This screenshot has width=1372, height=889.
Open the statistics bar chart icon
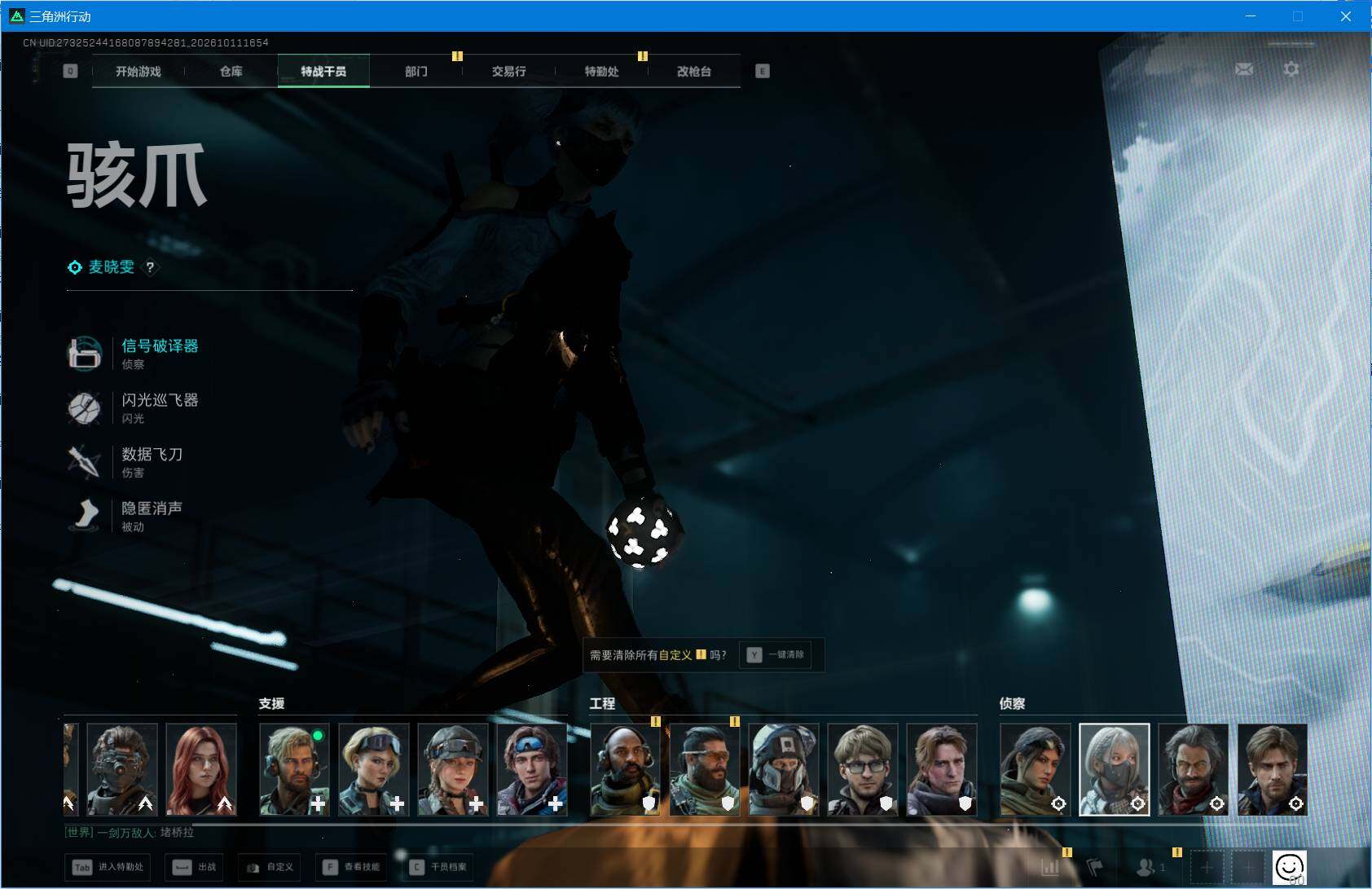point(1051,867)
